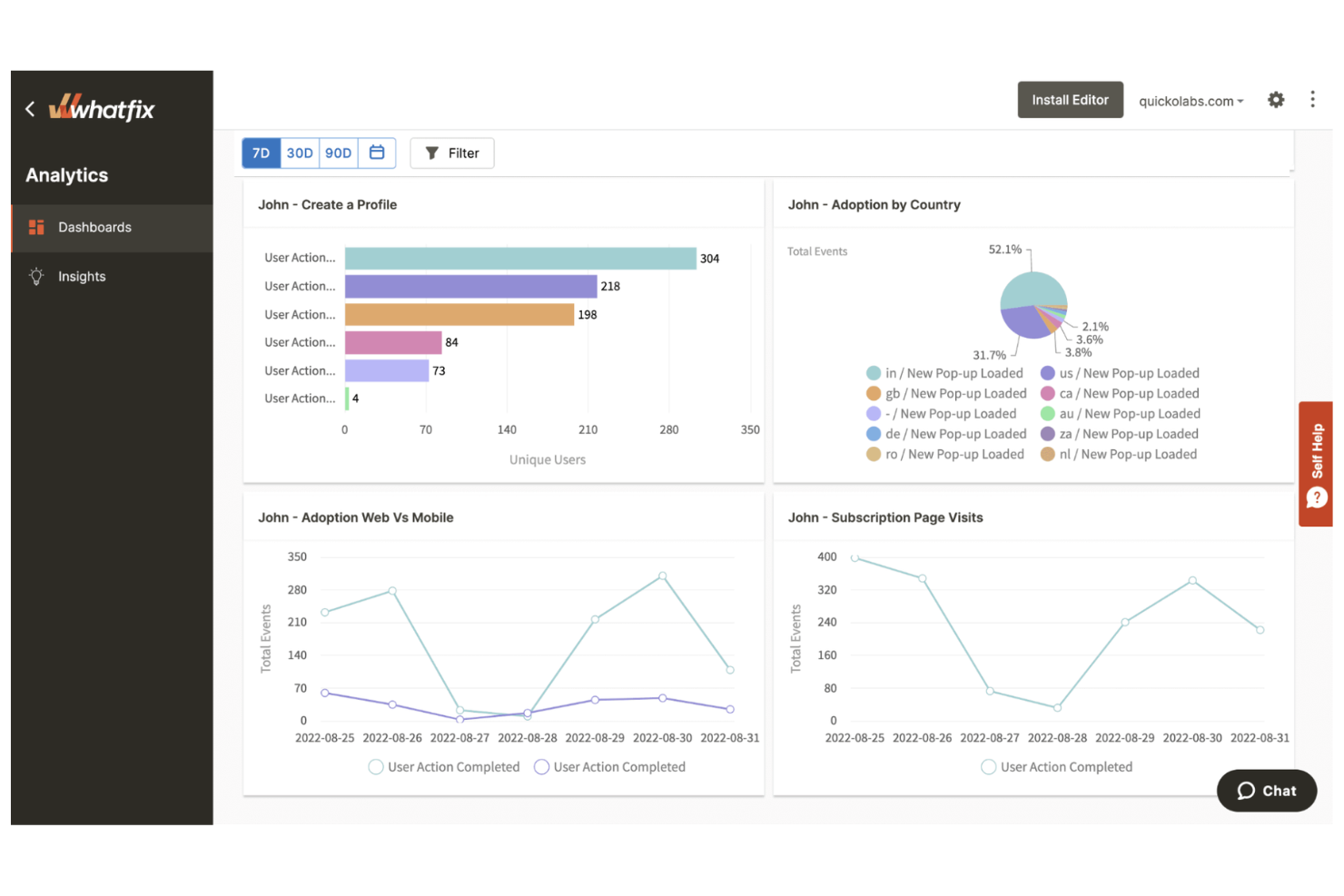This screenshot has width=1344, height=896.
Task: Click the Dashboards grid icon
Action: [36, 227]
